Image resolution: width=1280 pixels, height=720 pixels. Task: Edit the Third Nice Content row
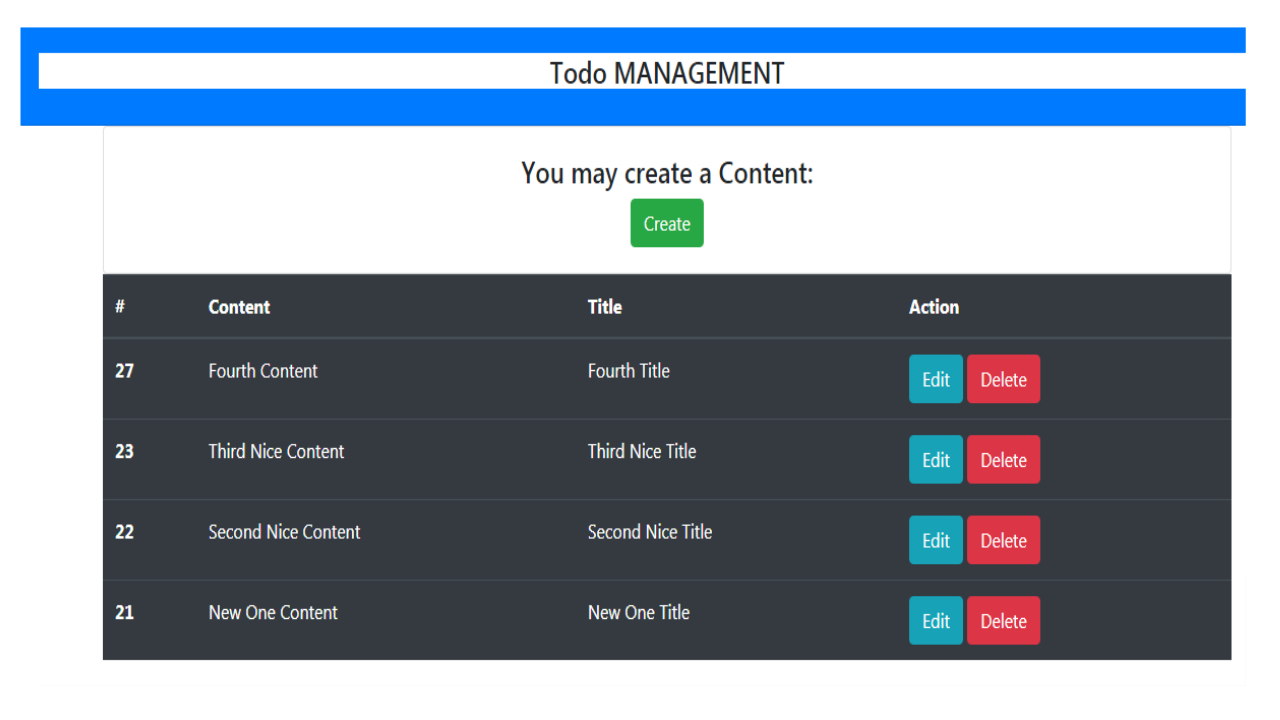click(936, 459)
